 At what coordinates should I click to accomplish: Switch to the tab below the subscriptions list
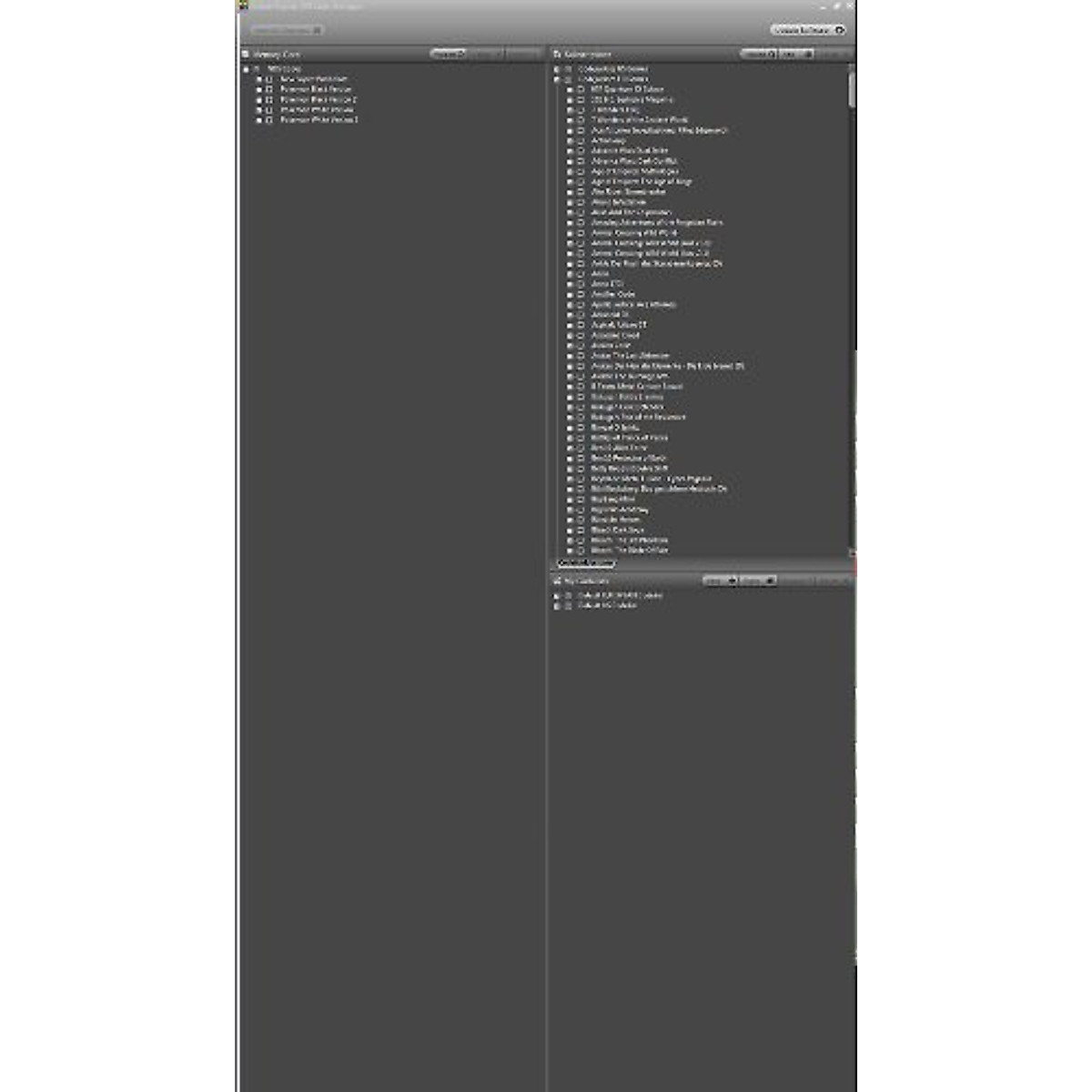click(x=585, y=563)
